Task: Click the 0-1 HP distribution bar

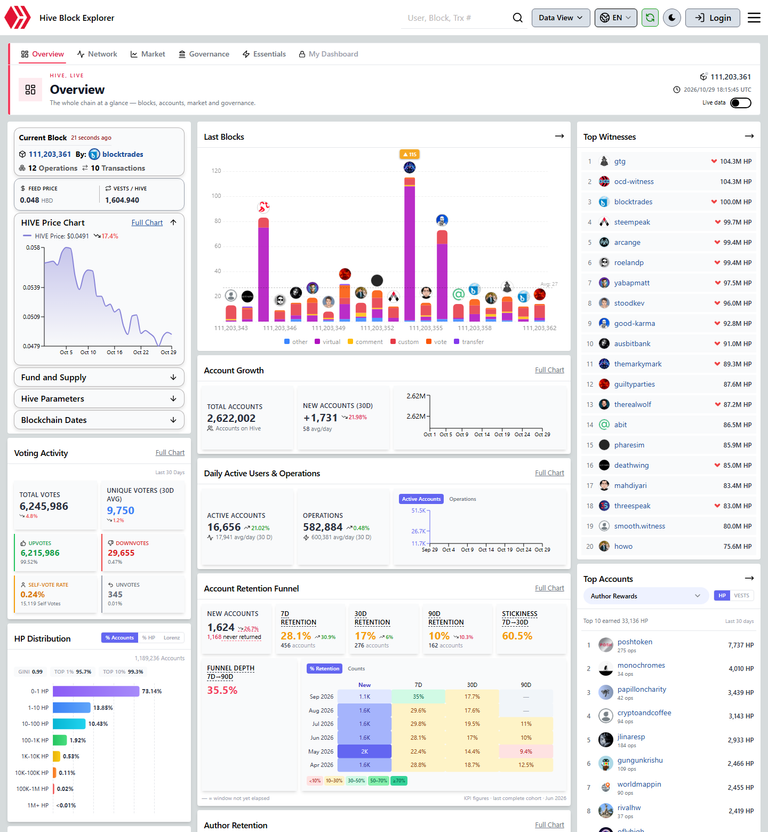Action: pos(96,691)
